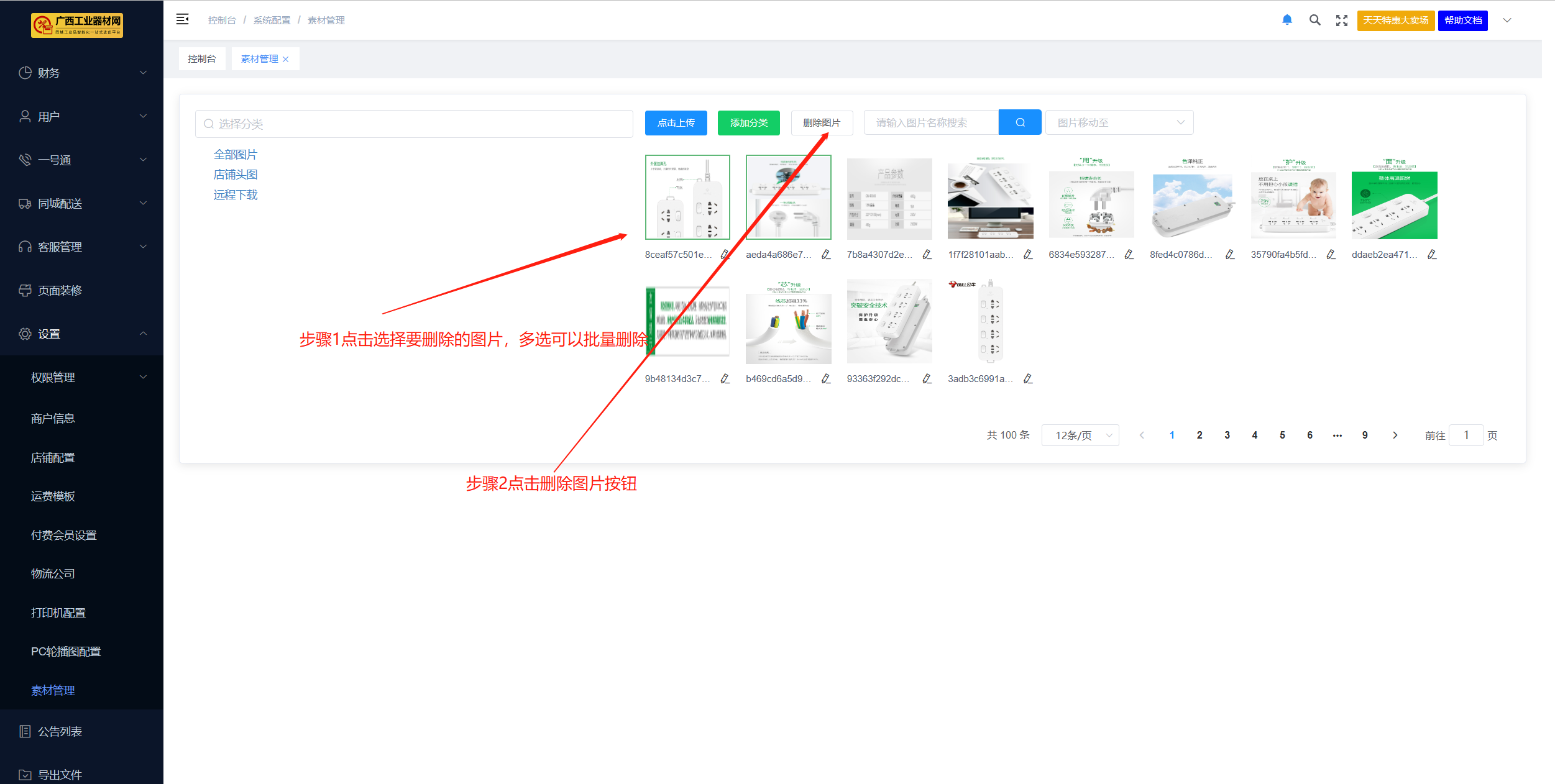
Task: Go to next page arrow
Action: click(1395, 435)
